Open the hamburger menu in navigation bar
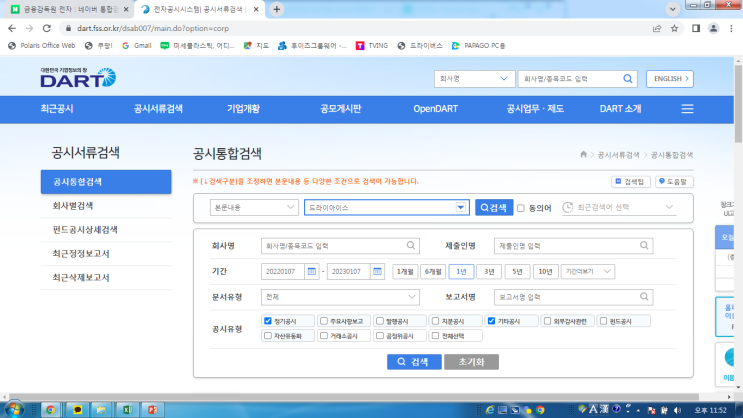 click(687, 109)
